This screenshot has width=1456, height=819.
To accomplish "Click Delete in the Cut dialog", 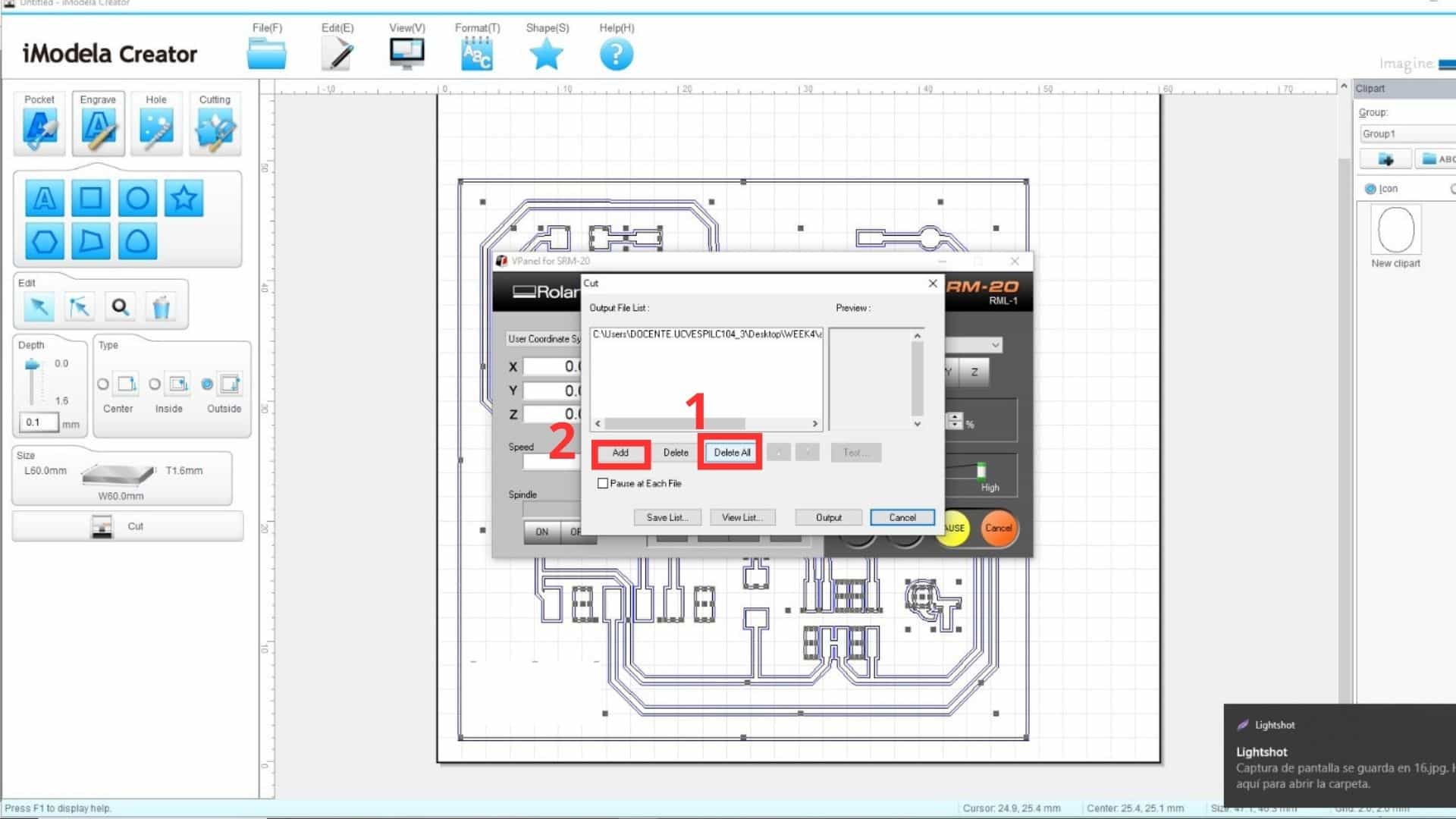I will 676,453.
